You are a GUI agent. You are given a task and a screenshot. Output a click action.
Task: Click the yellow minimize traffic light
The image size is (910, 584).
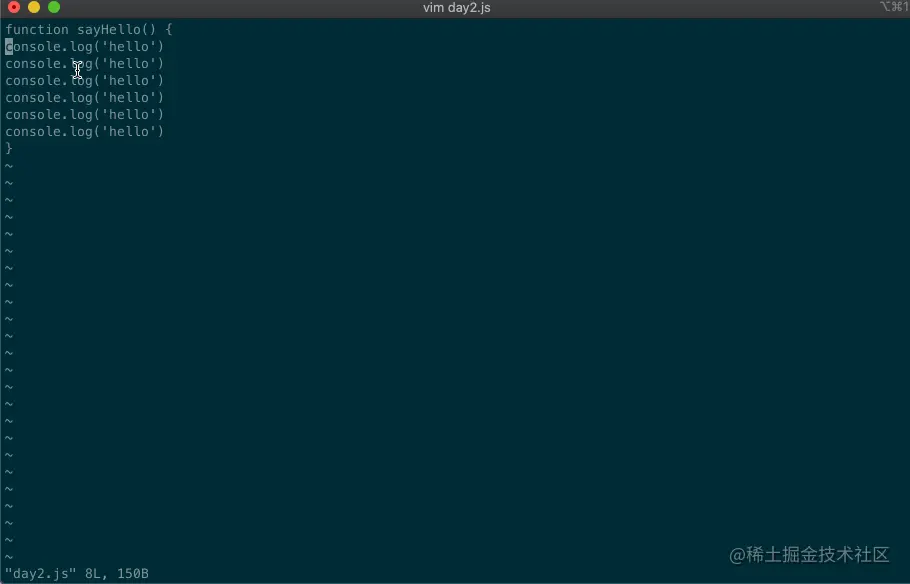(x=33, y=7)
